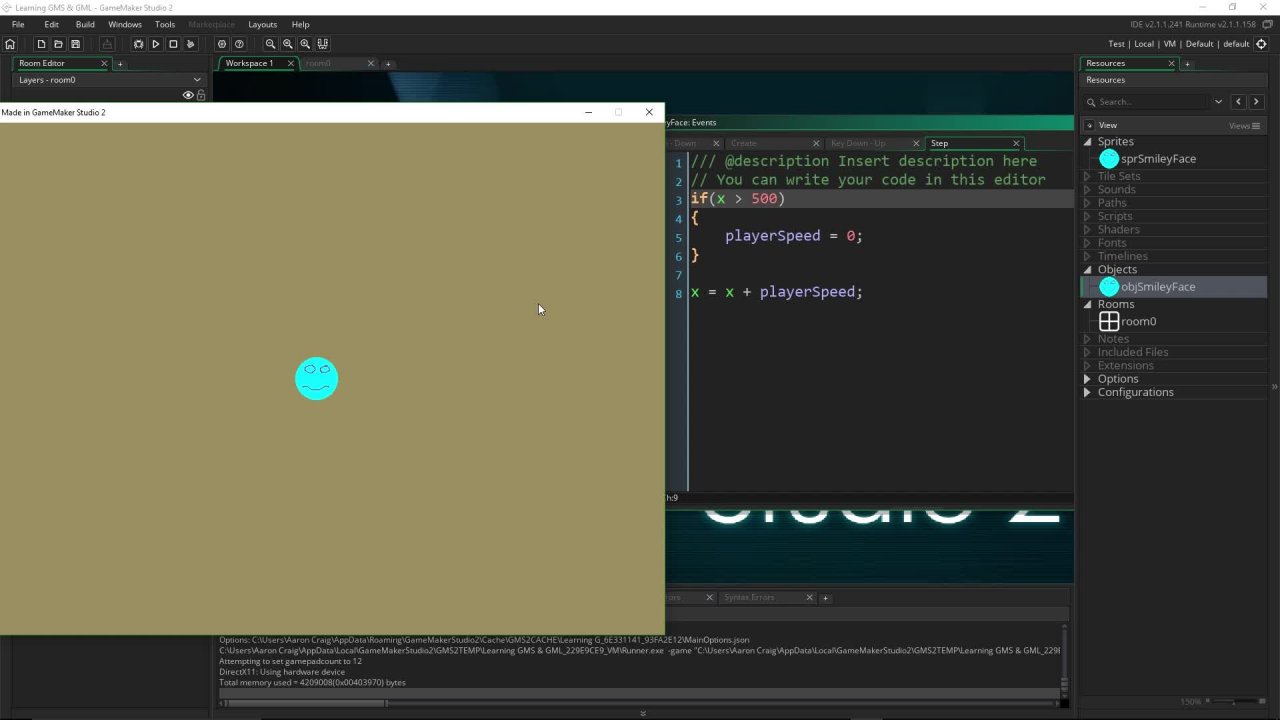
Task: Run the game with the play icon
Action: [x=155, y=44]
